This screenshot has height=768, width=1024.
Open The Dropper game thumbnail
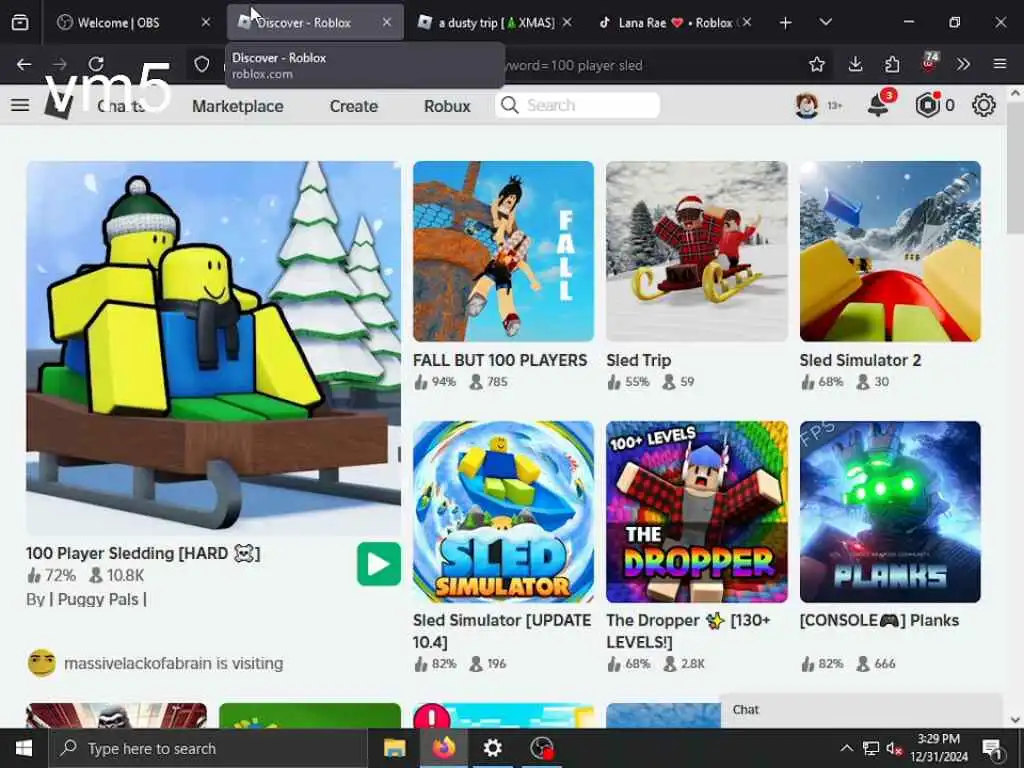tap(697, 512)
